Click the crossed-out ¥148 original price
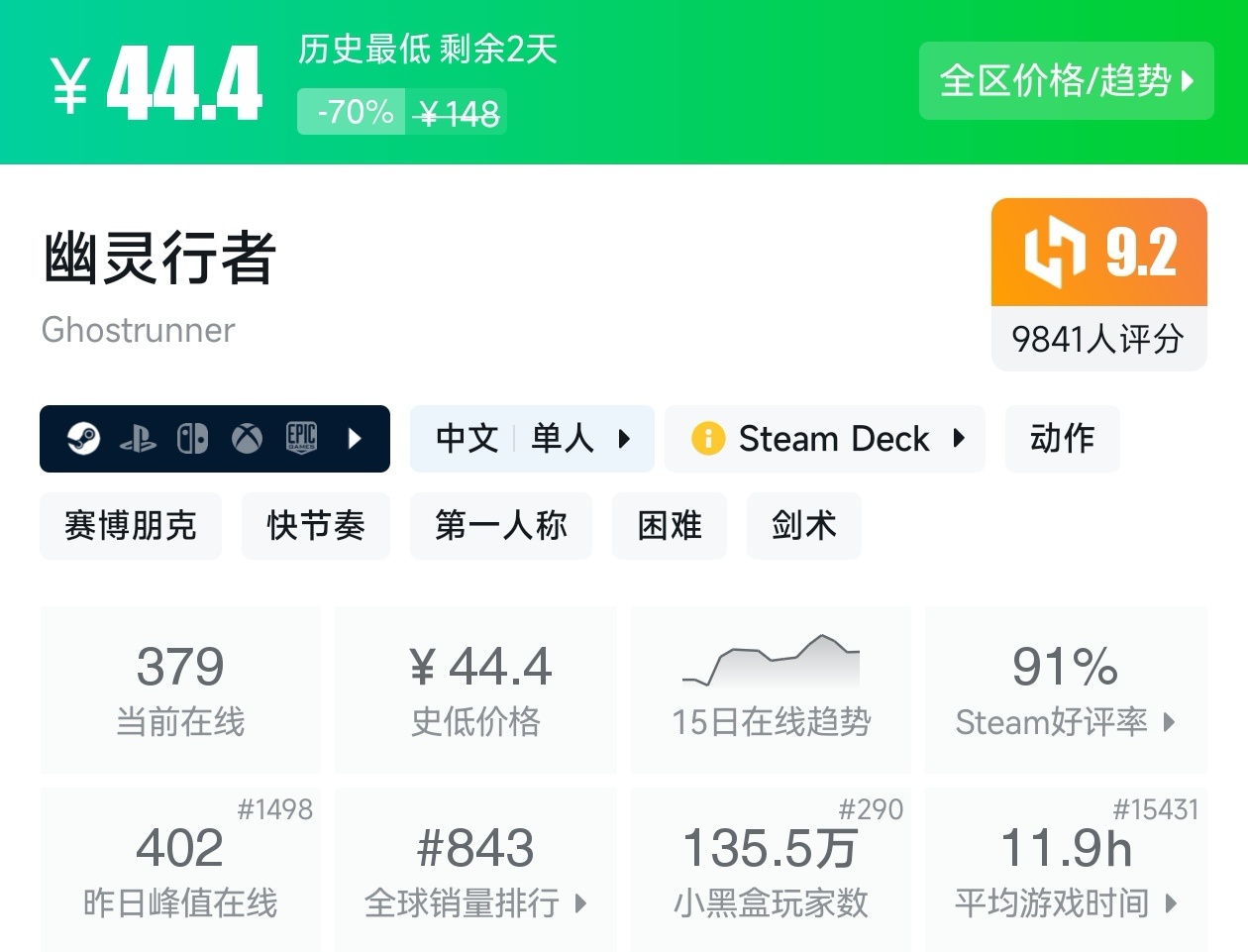The width and height of the screenshot is (1248, 952). tap(459, 114)
